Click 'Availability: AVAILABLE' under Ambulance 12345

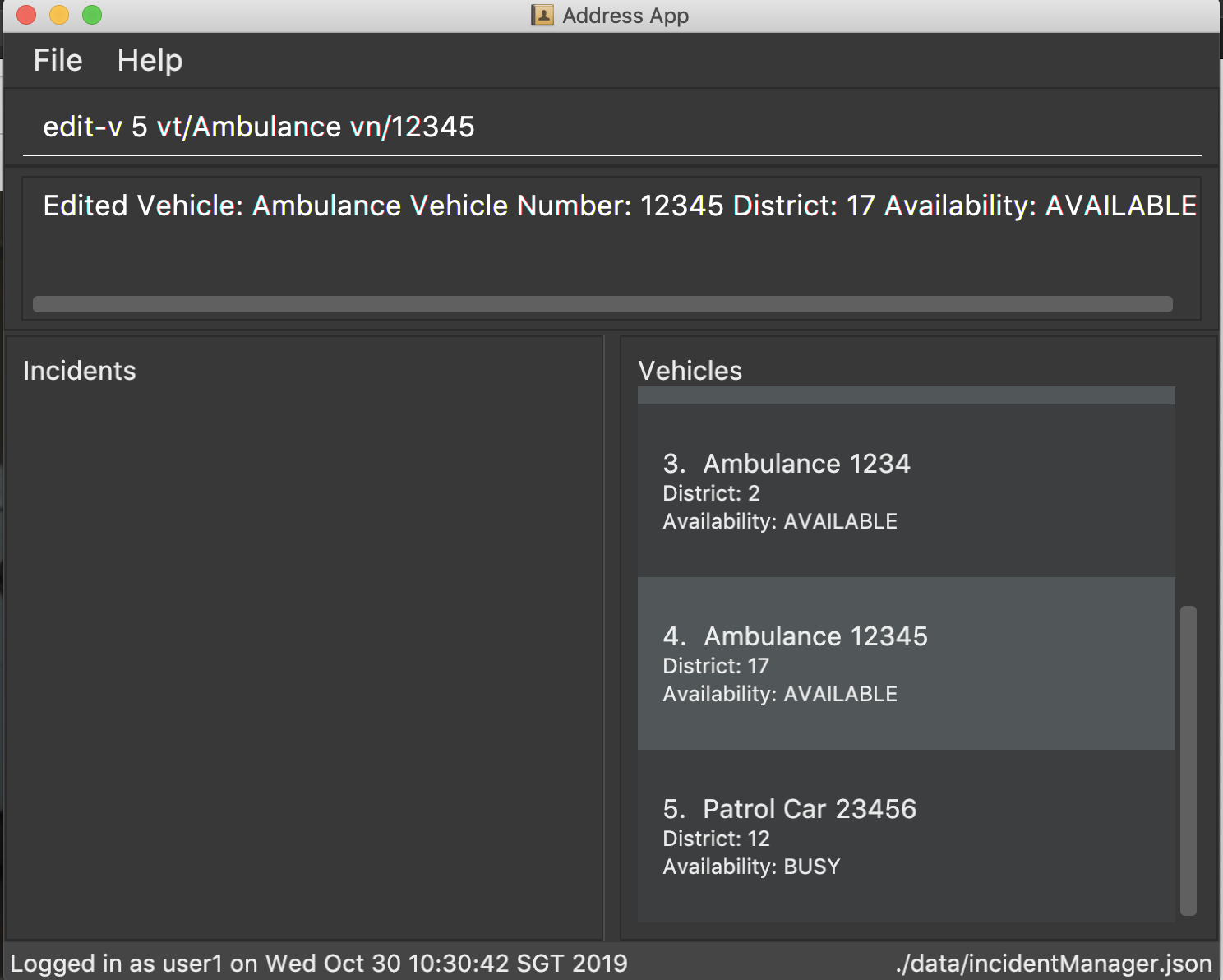780,694
